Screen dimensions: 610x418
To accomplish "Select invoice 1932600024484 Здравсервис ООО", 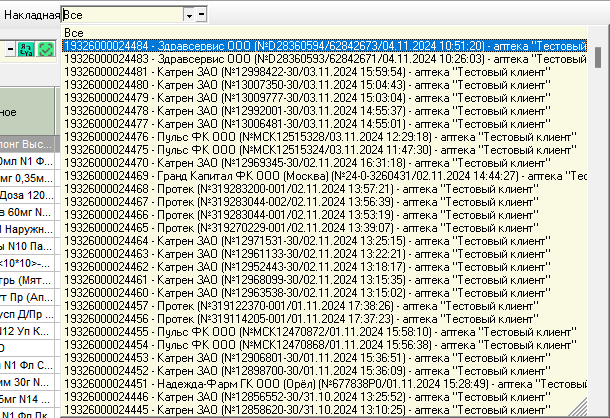I will [324, 46].
